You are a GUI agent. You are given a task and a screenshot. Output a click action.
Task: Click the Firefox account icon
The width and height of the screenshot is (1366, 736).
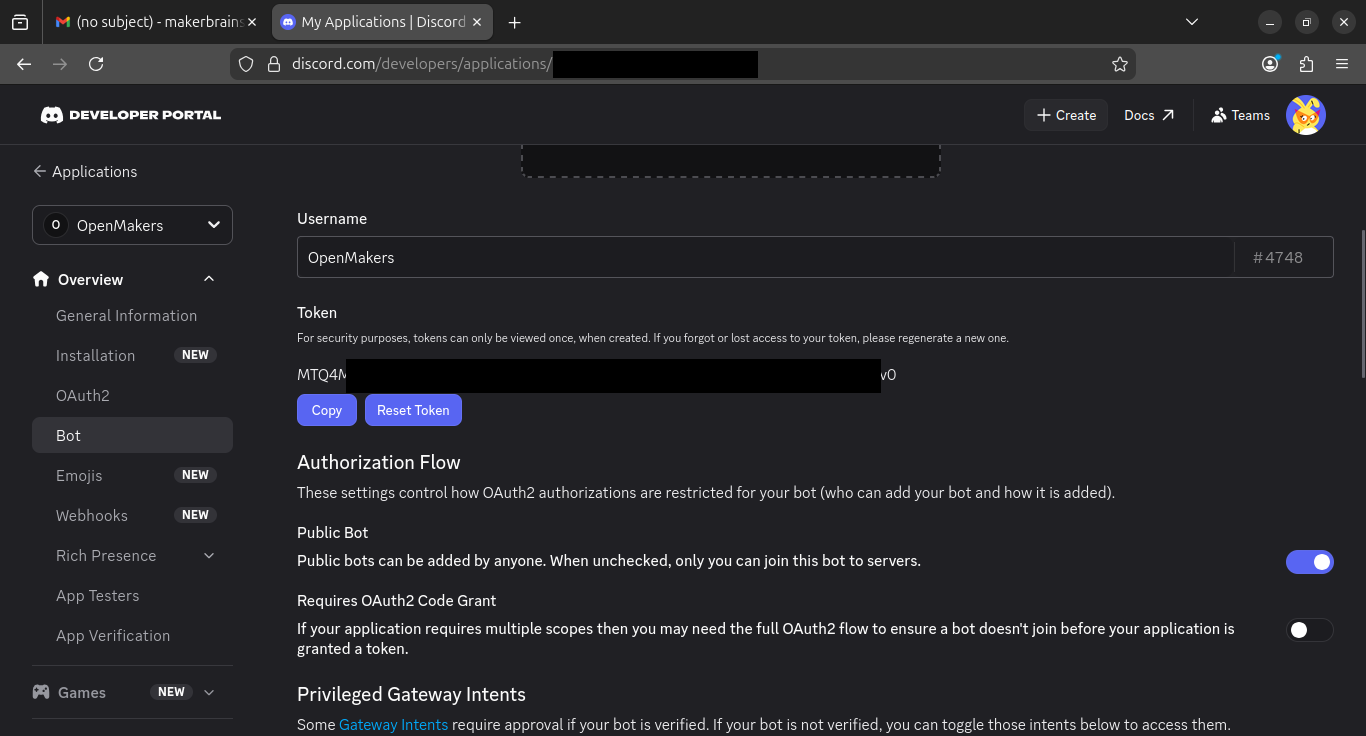tap(1269, 63)
